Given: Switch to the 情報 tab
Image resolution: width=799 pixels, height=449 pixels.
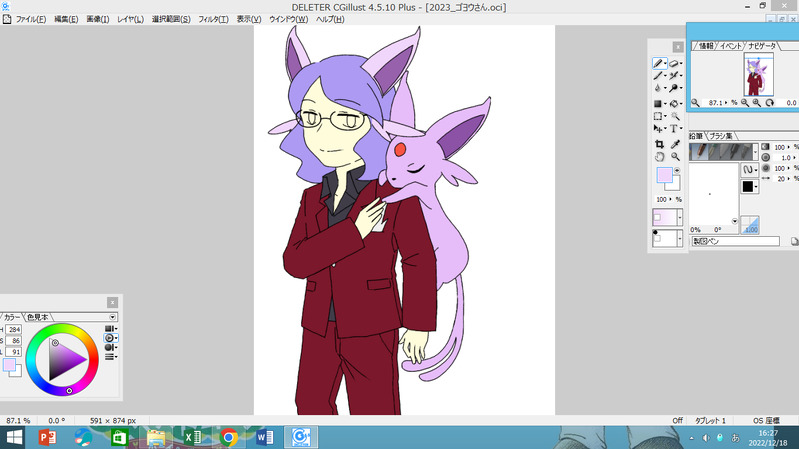Looking at the screenshot, I should point(706,46).
